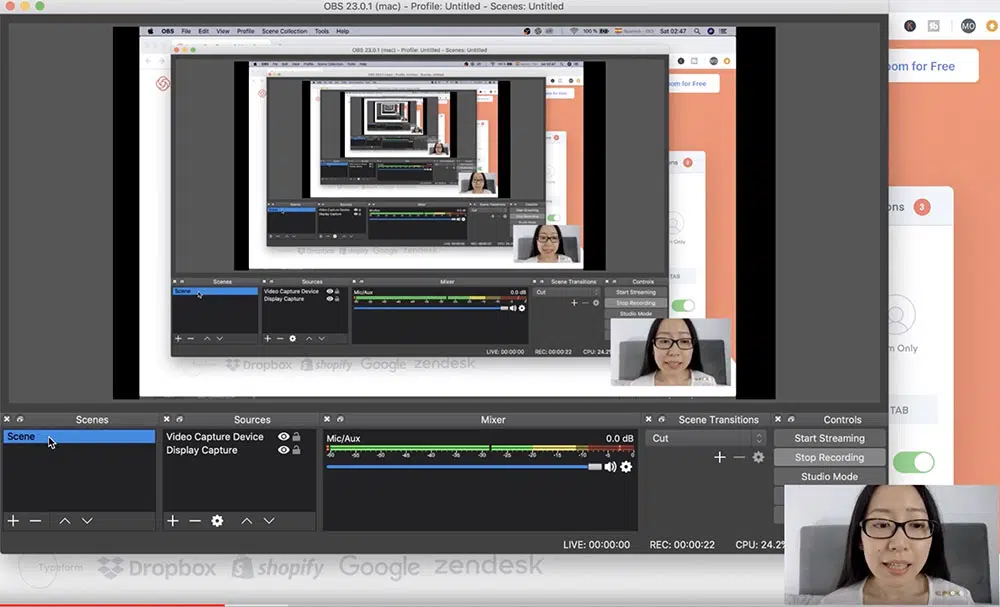Click the TAB field in the browser panel
Screen dimensions: 1000x607
click(x=913, y=410)
